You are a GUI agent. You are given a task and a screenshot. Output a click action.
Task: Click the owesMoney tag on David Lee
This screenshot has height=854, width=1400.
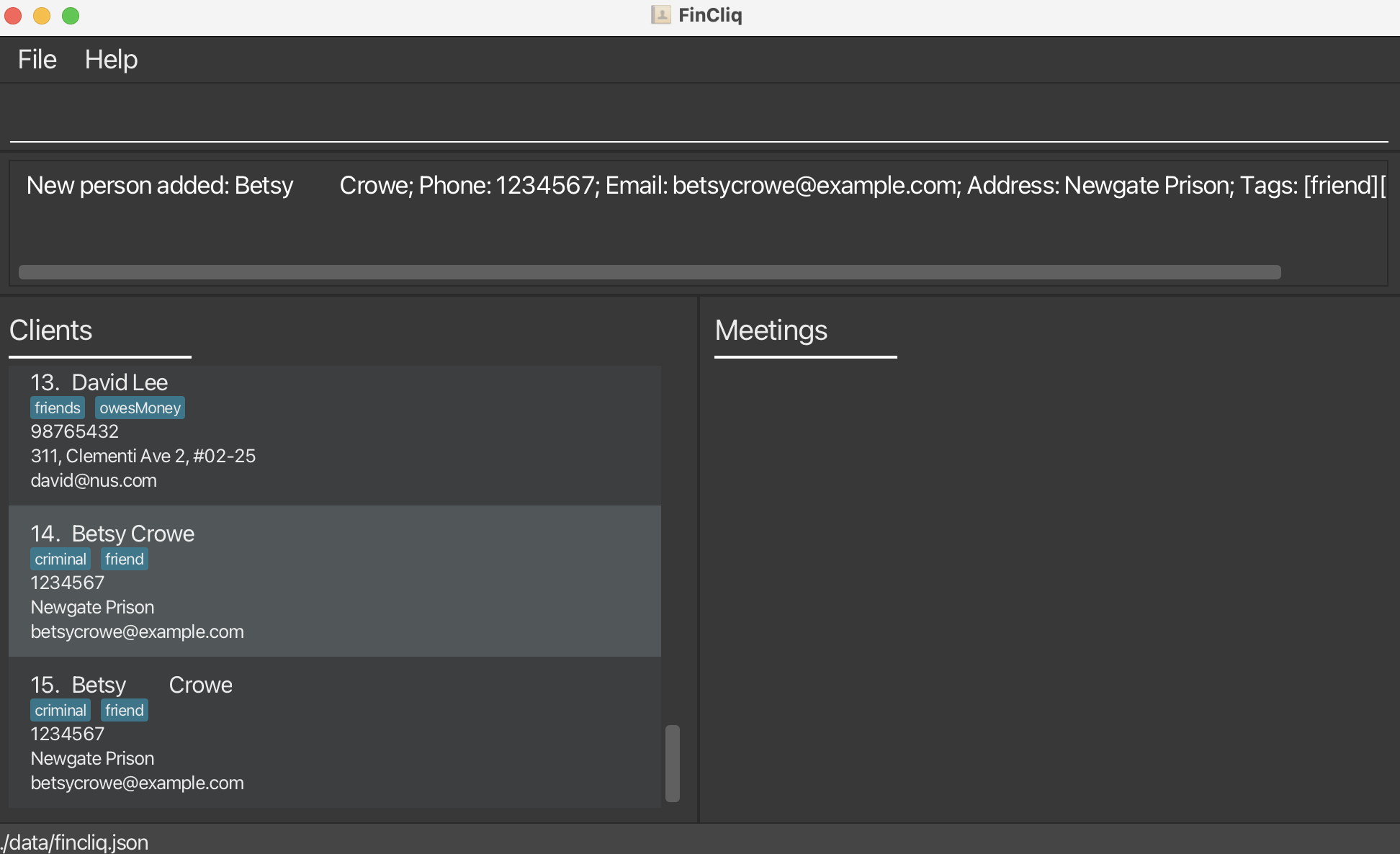tap(140, 408)
